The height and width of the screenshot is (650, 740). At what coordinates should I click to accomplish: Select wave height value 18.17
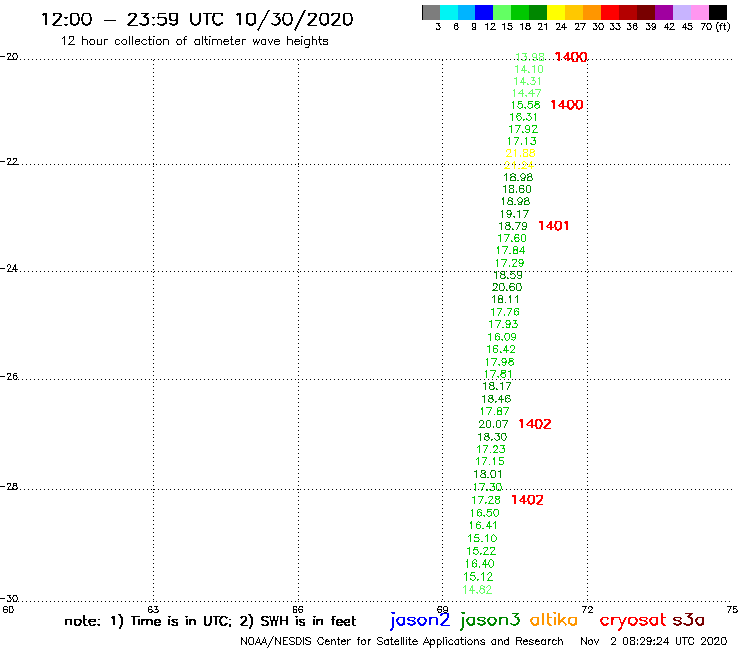[497, 386]
